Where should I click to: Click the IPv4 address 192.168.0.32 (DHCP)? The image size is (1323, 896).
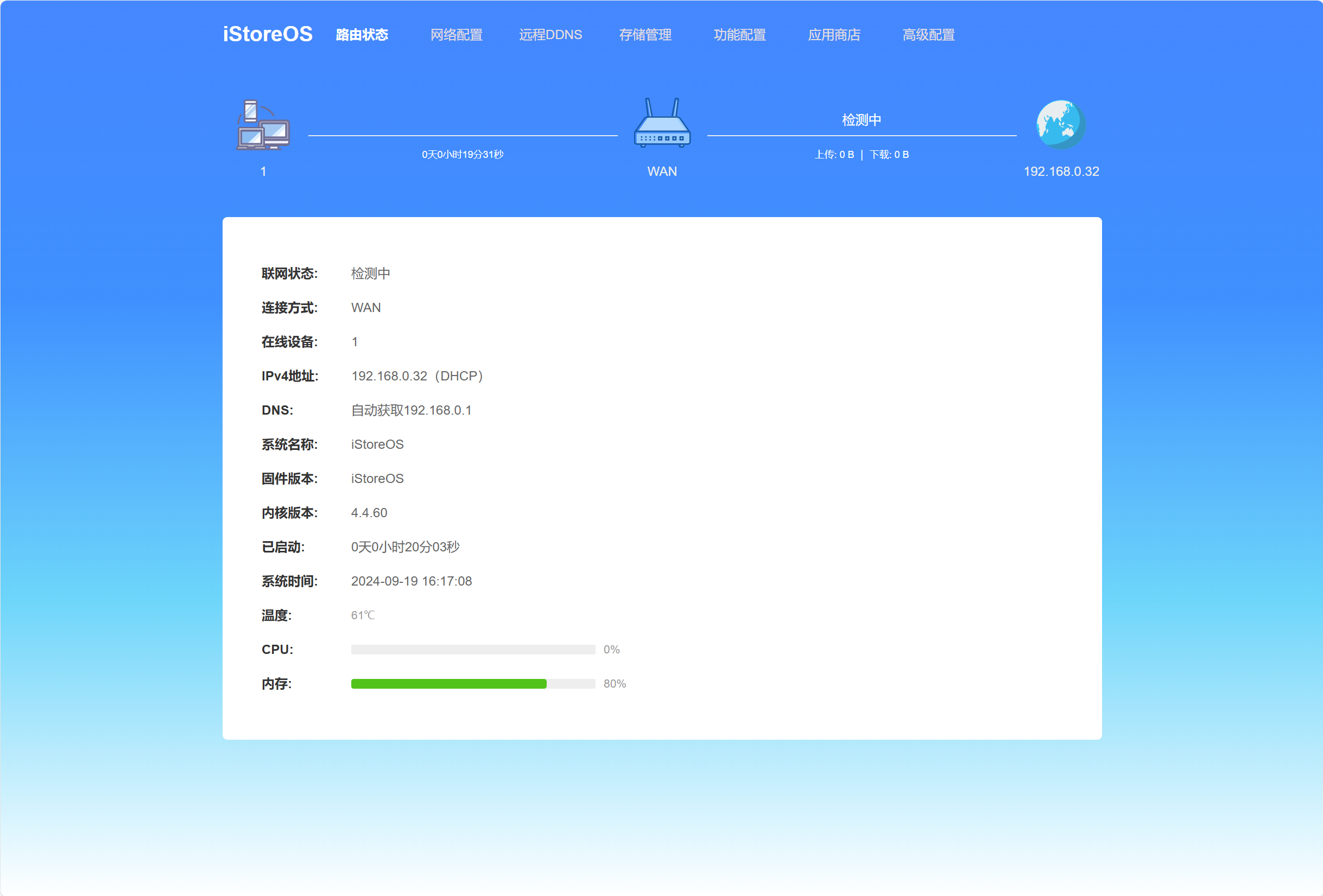[417, 376]
